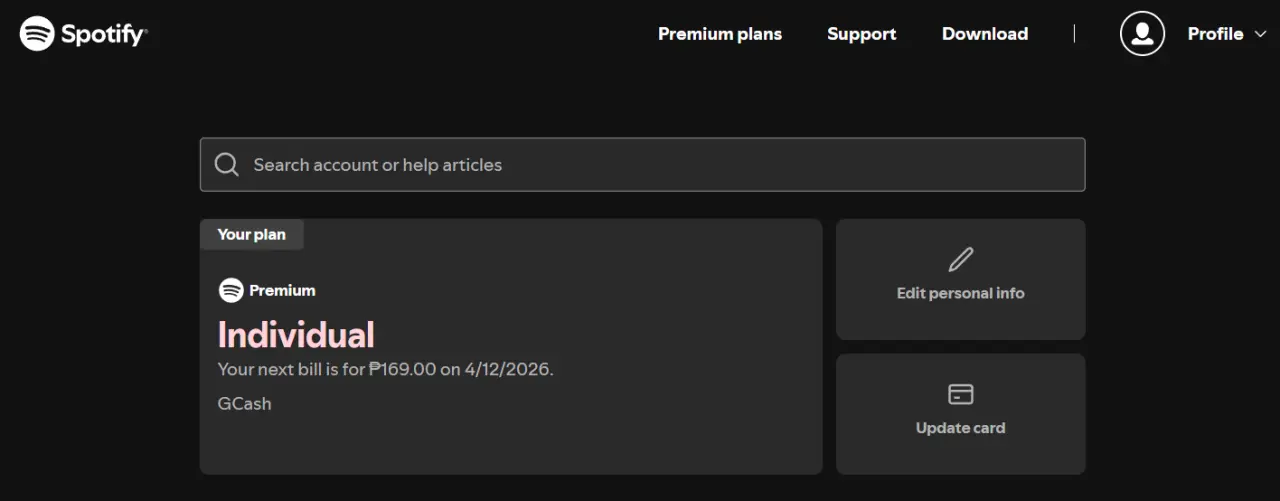Select the Profile label in header

pyautogui.click(x=1215, y=34)
